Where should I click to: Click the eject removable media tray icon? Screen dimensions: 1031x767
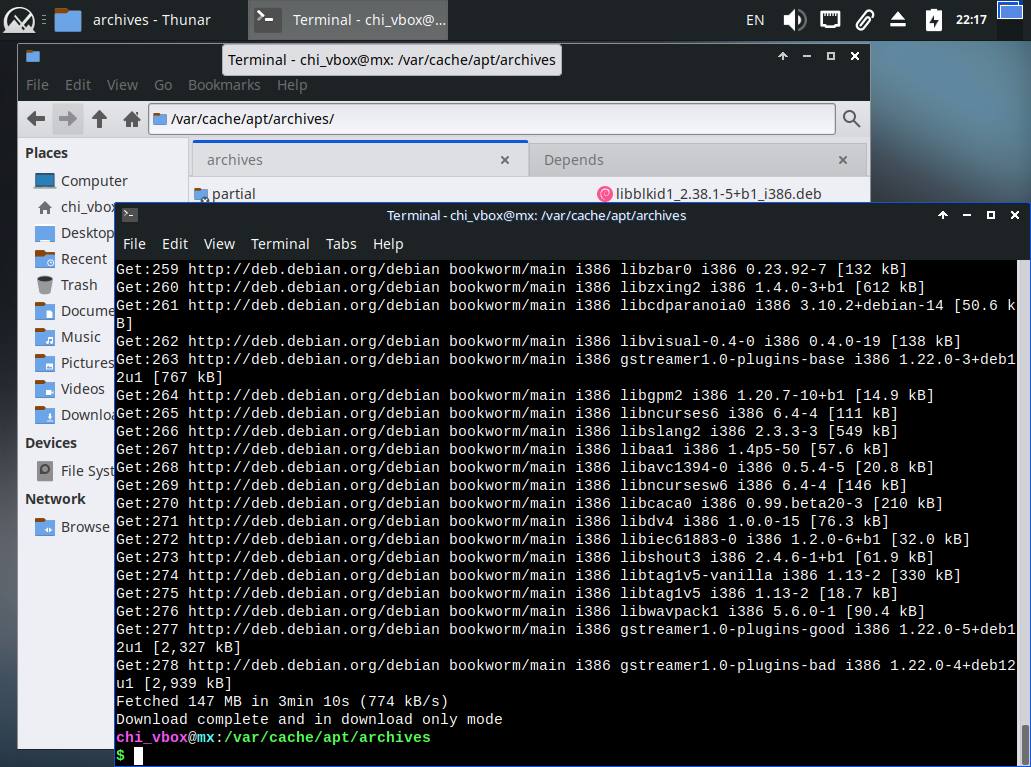pyautogui.click(x=898, y=20)
